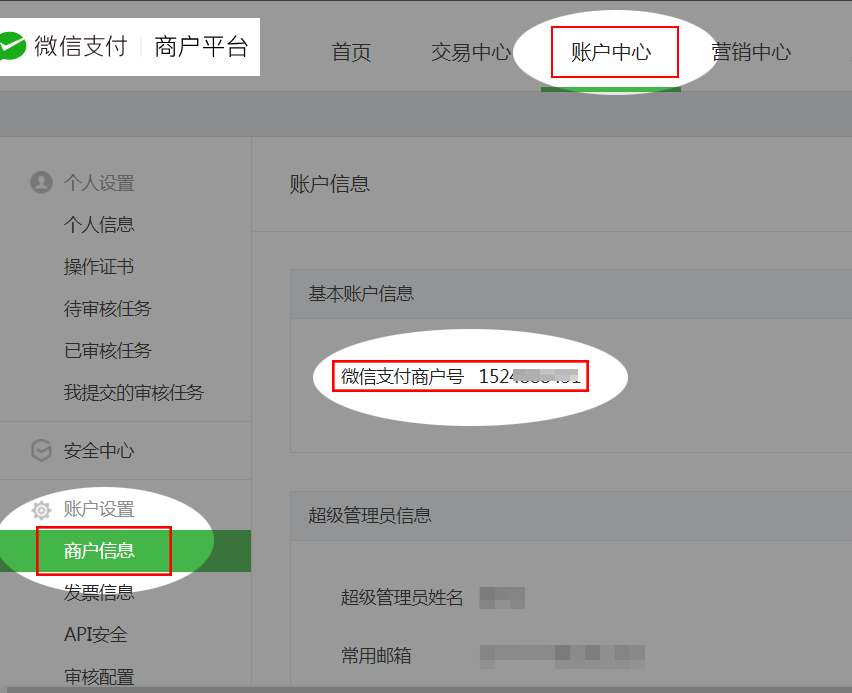Click the 商户平台 header text
This screenshot has height=693, width=852.
201,46
